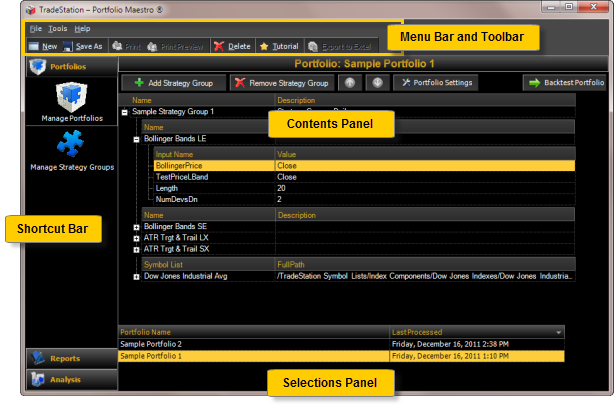This screenshot has width=614, height=404.
Task: Open the Tools menu
Action: pyautogui.click(x=58, y=29)
